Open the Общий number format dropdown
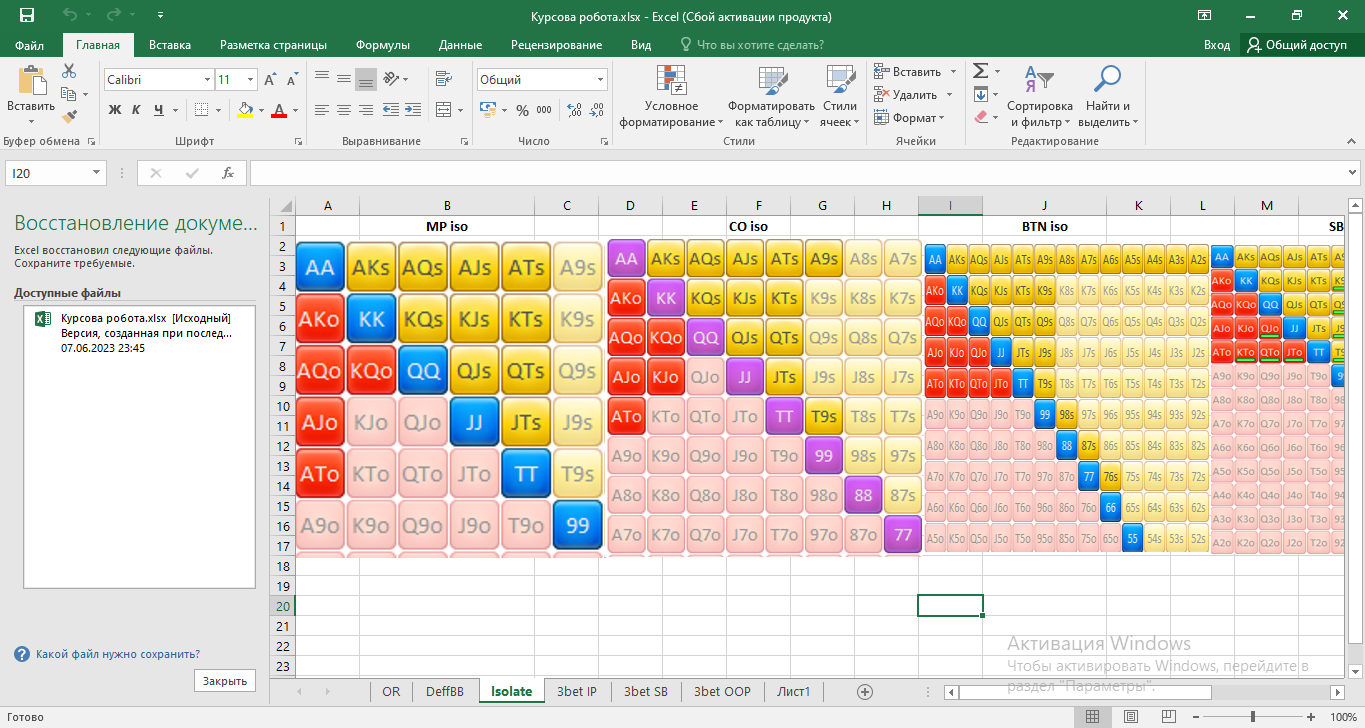Screen dimensions: 1365x728 [600, 80]
